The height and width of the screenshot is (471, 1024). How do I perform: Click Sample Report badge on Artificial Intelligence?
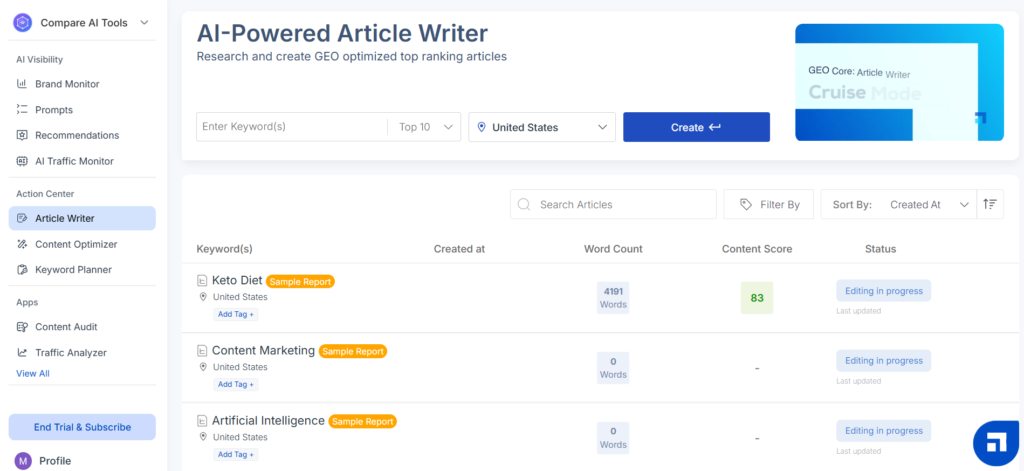[x=362, y=421]
